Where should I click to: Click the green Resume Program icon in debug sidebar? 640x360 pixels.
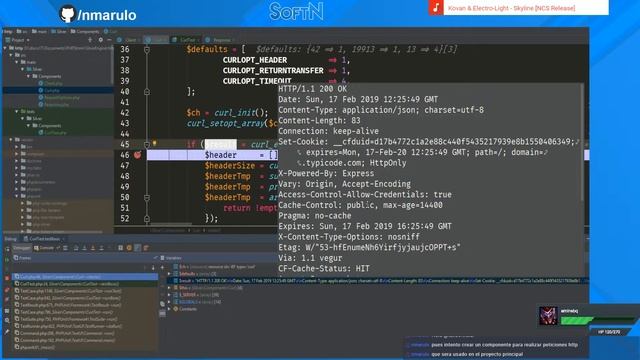7,260
